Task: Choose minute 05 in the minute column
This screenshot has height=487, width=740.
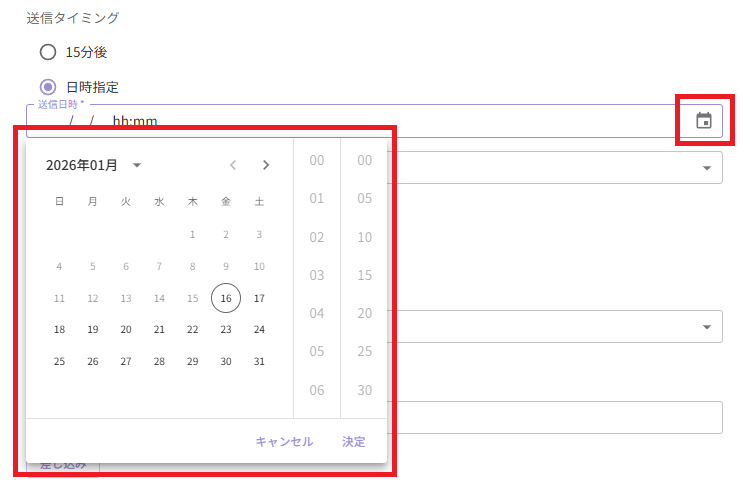Action: click(x=364, y=198)
